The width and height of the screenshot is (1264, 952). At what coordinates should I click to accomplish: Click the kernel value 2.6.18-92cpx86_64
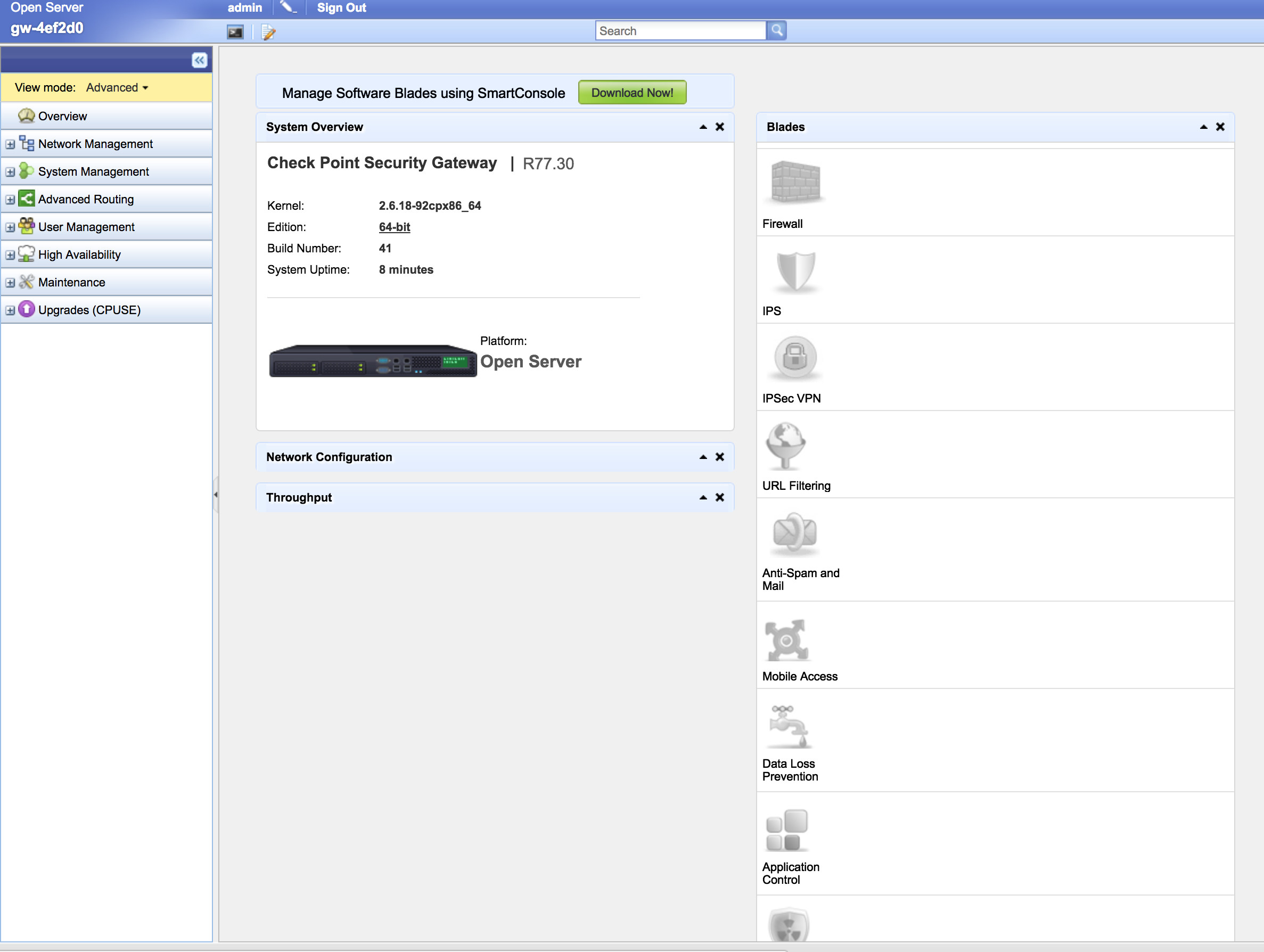430,206
